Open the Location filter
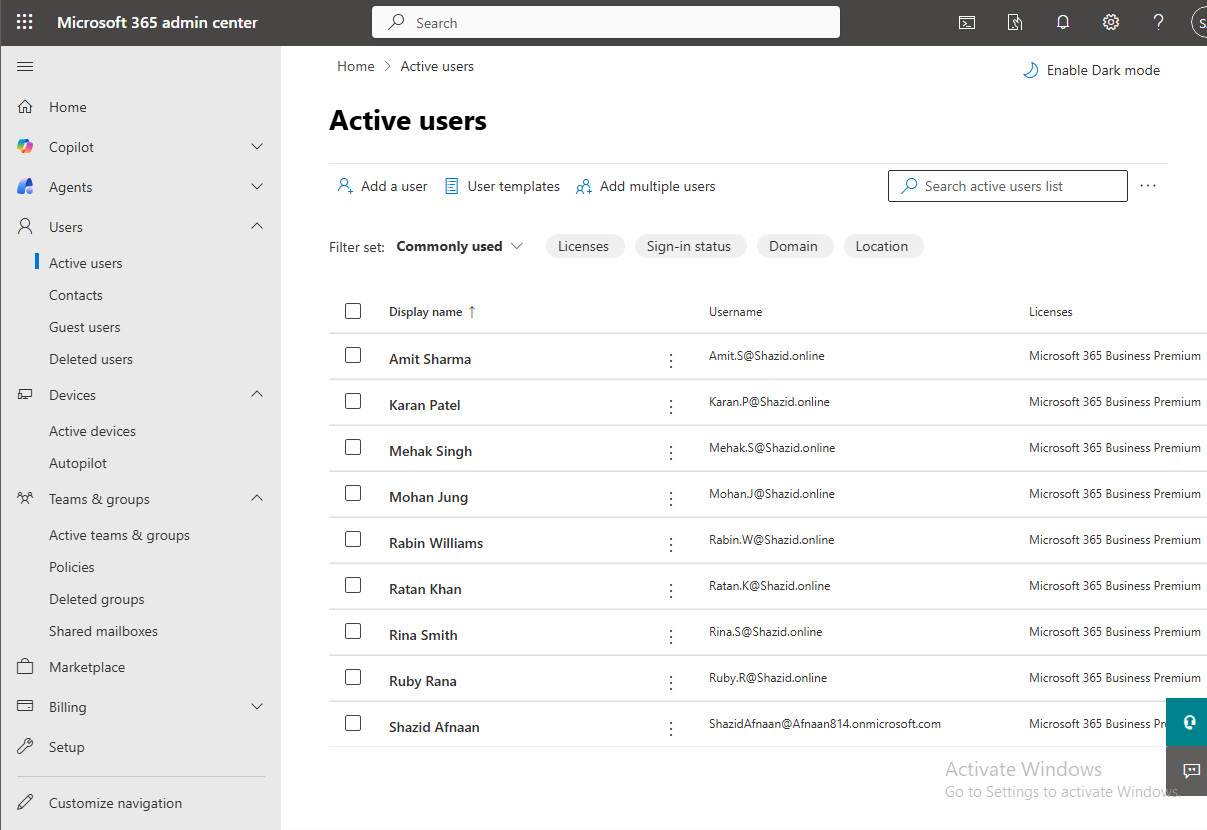 [x=882, y=246]
